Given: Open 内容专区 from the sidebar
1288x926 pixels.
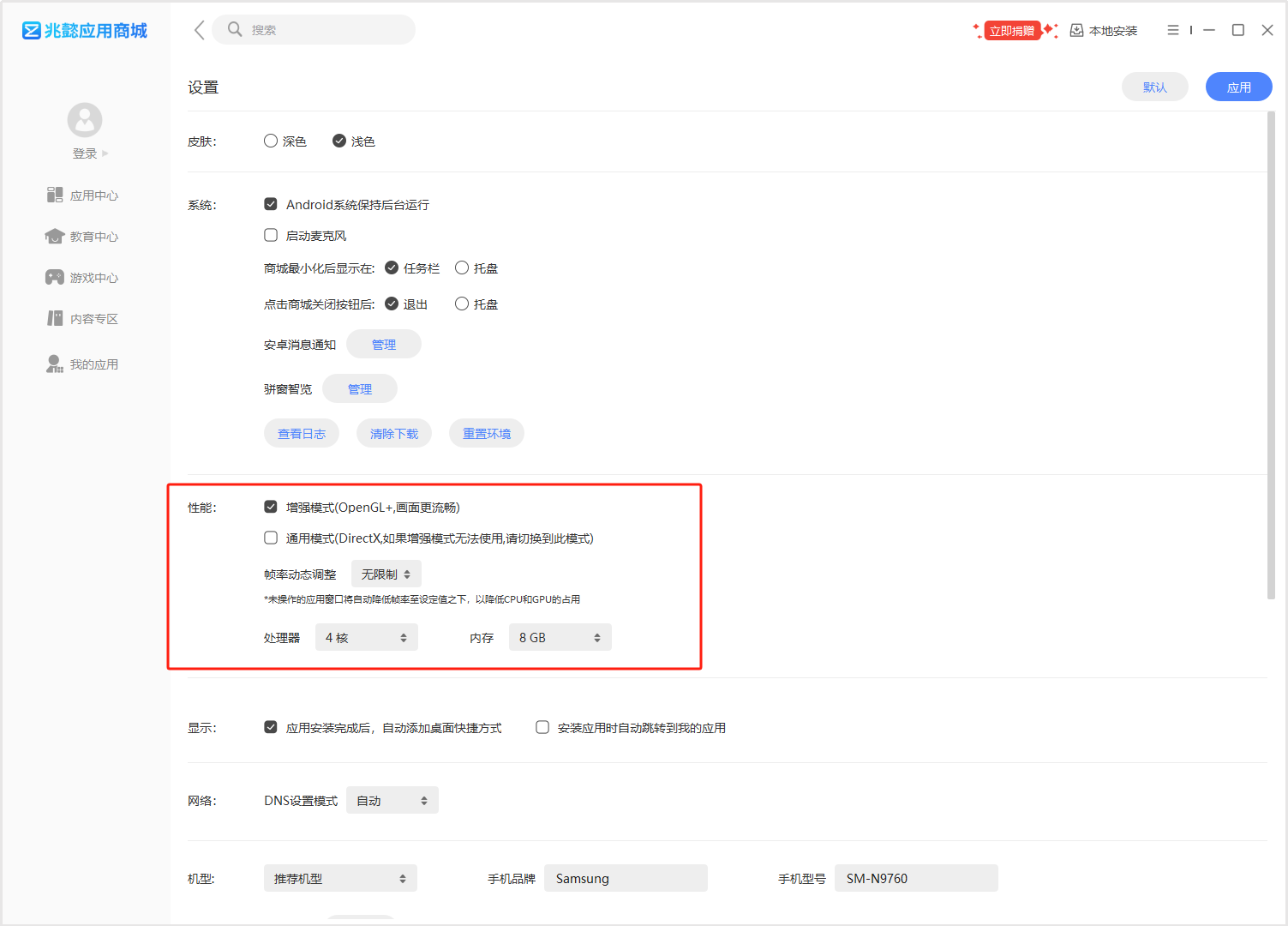Looking at the screenshot, I should pos(83,319).
